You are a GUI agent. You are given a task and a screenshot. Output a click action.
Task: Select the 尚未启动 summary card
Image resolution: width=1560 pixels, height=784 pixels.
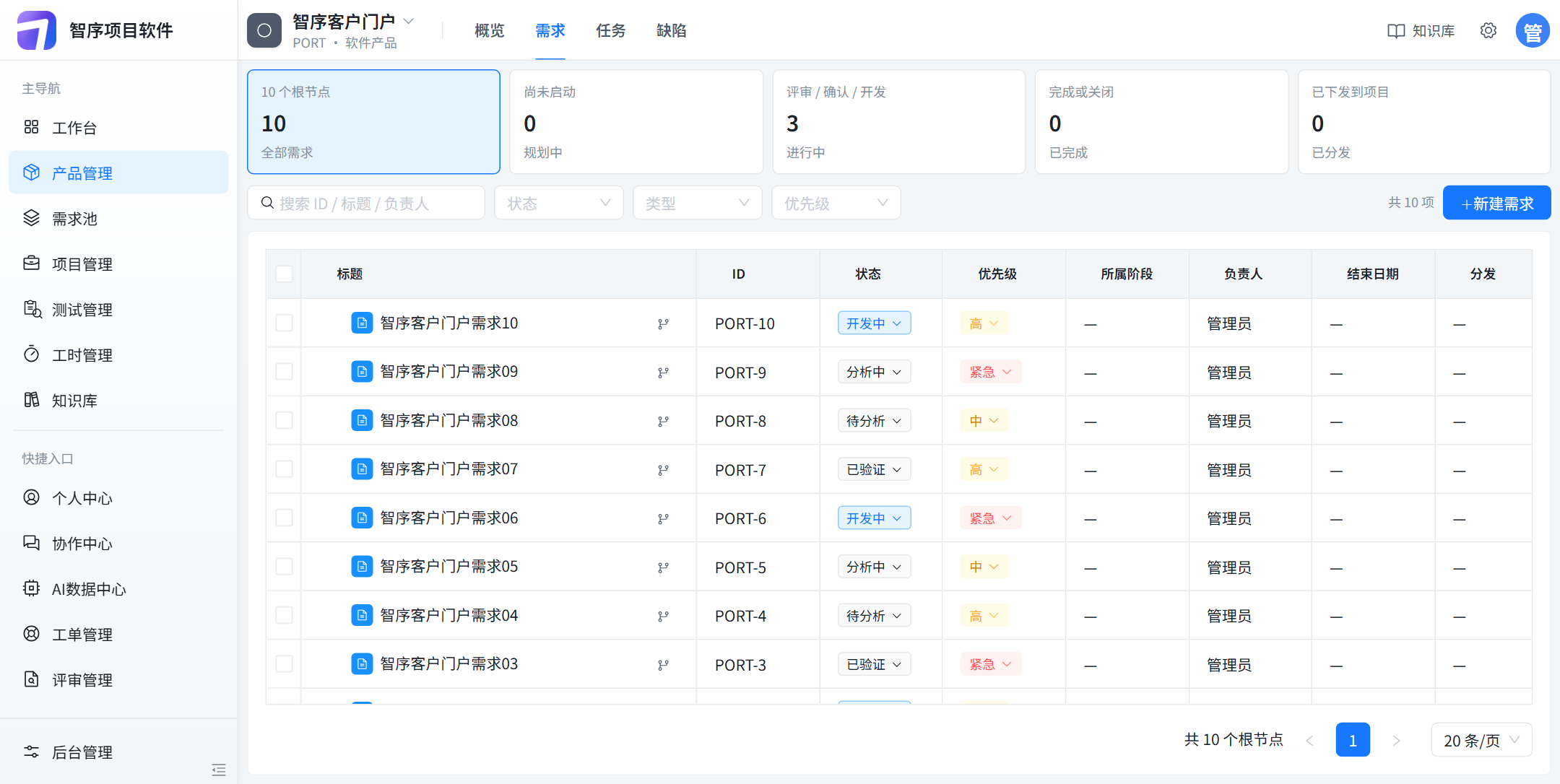pos(636,121)
